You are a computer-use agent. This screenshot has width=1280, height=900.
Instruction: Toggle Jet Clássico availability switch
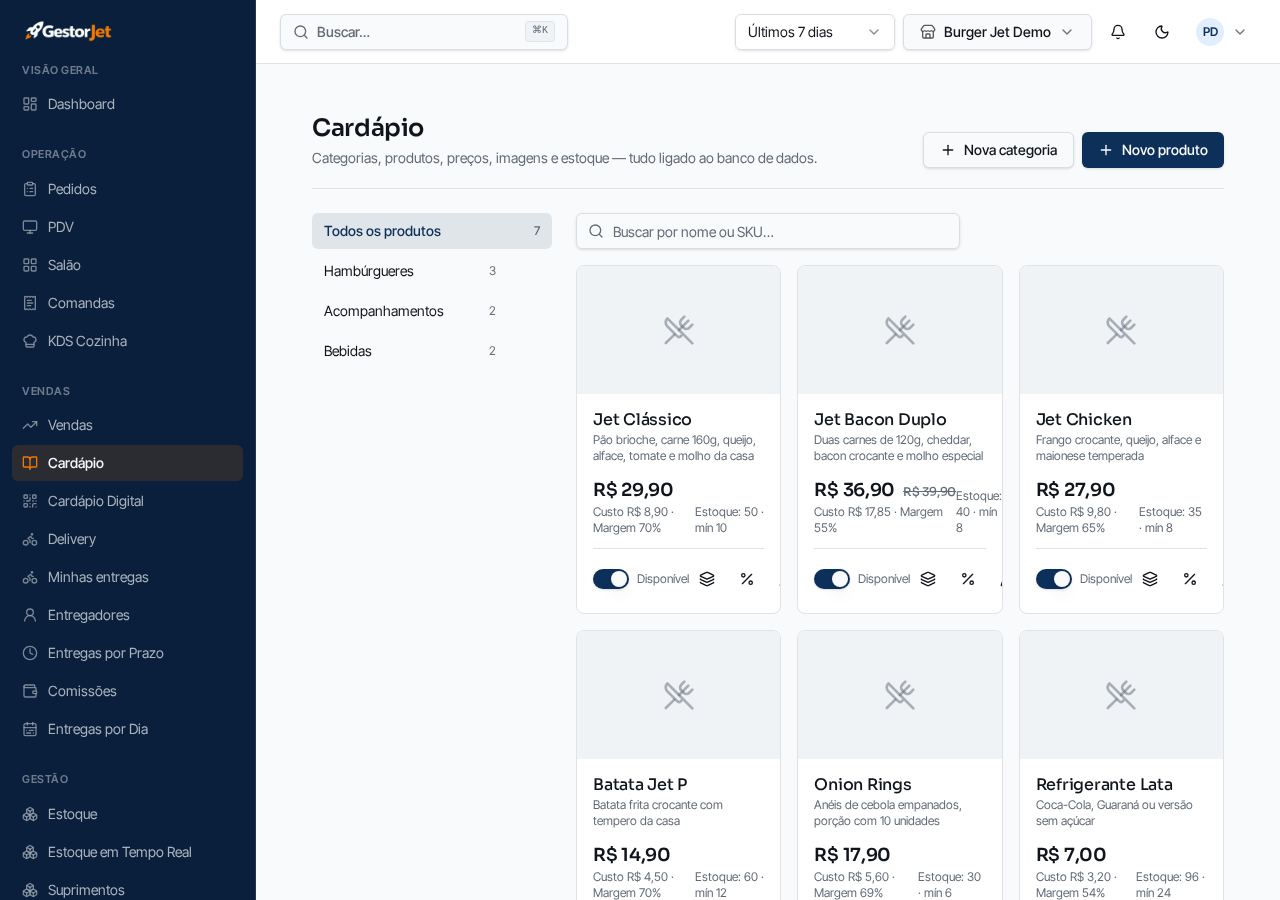pos(611,579)
